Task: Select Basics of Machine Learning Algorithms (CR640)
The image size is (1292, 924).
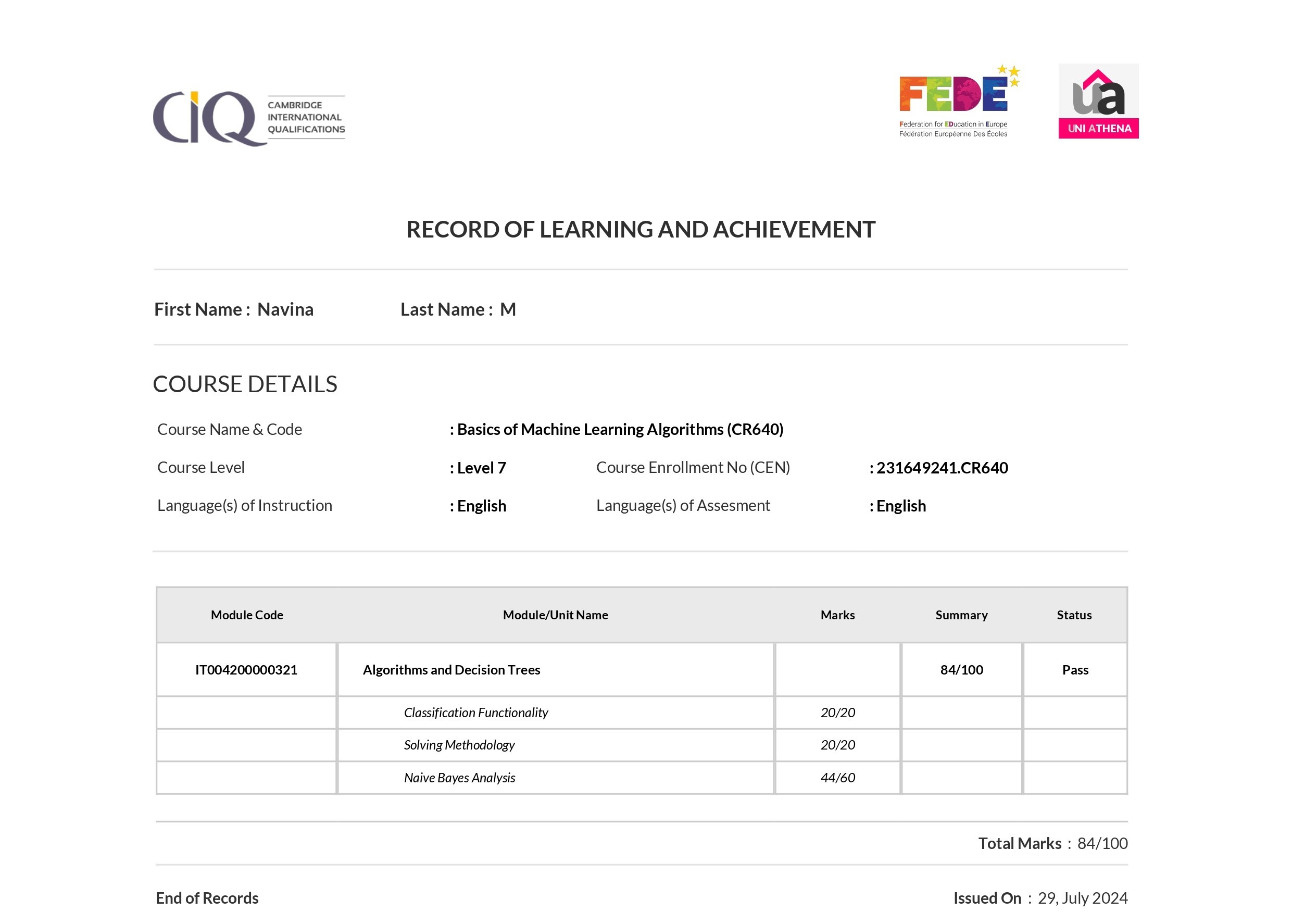Action: coord(620,429)
